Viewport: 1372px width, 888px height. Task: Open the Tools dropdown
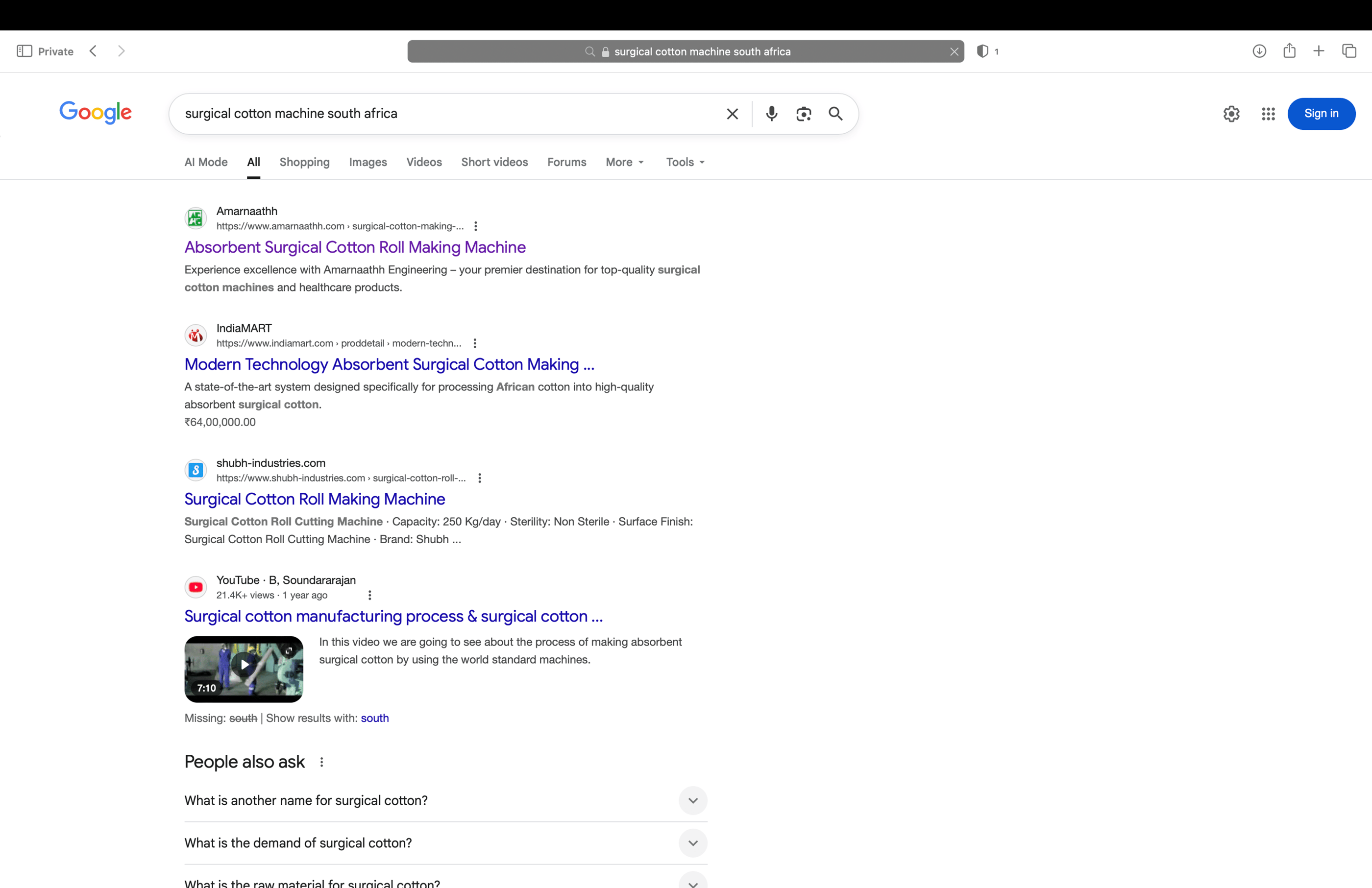click(x=685, y=162)
